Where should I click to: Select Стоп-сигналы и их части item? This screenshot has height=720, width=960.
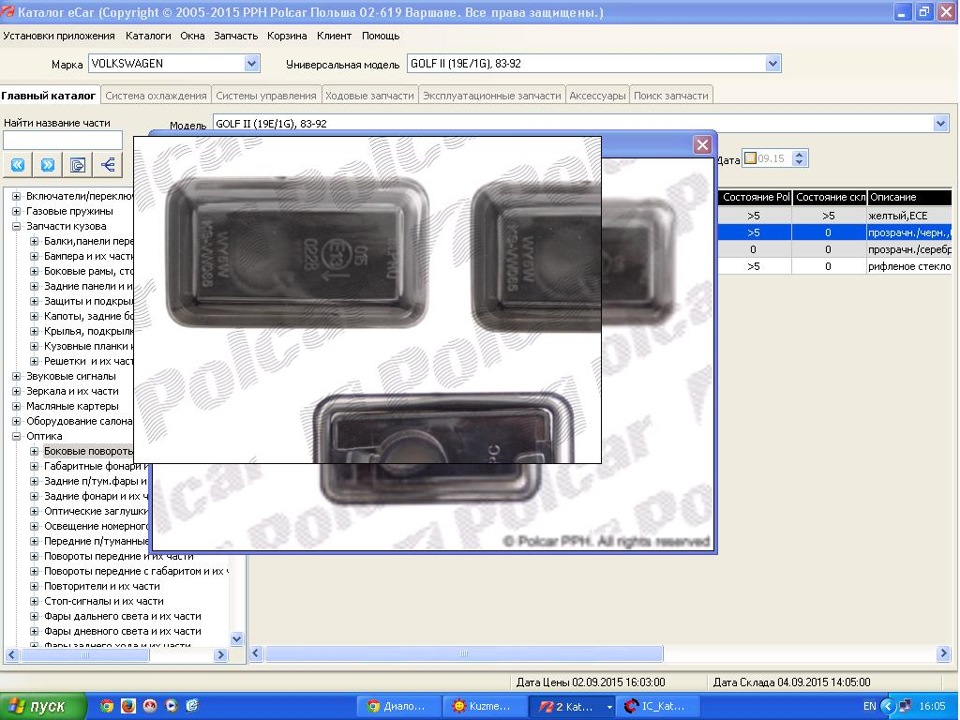[103, 601]
